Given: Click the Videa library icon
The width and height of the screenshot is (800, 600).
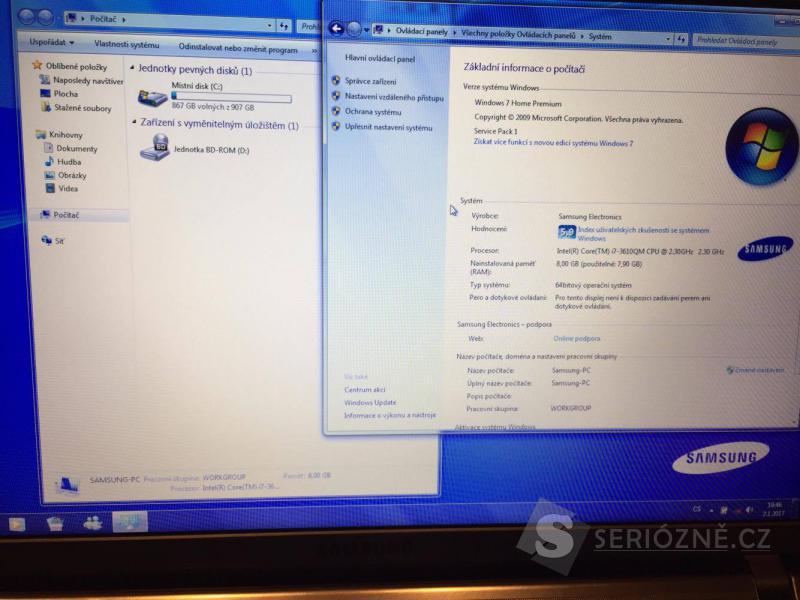Looking at the screenshot, I should (50, 188).
